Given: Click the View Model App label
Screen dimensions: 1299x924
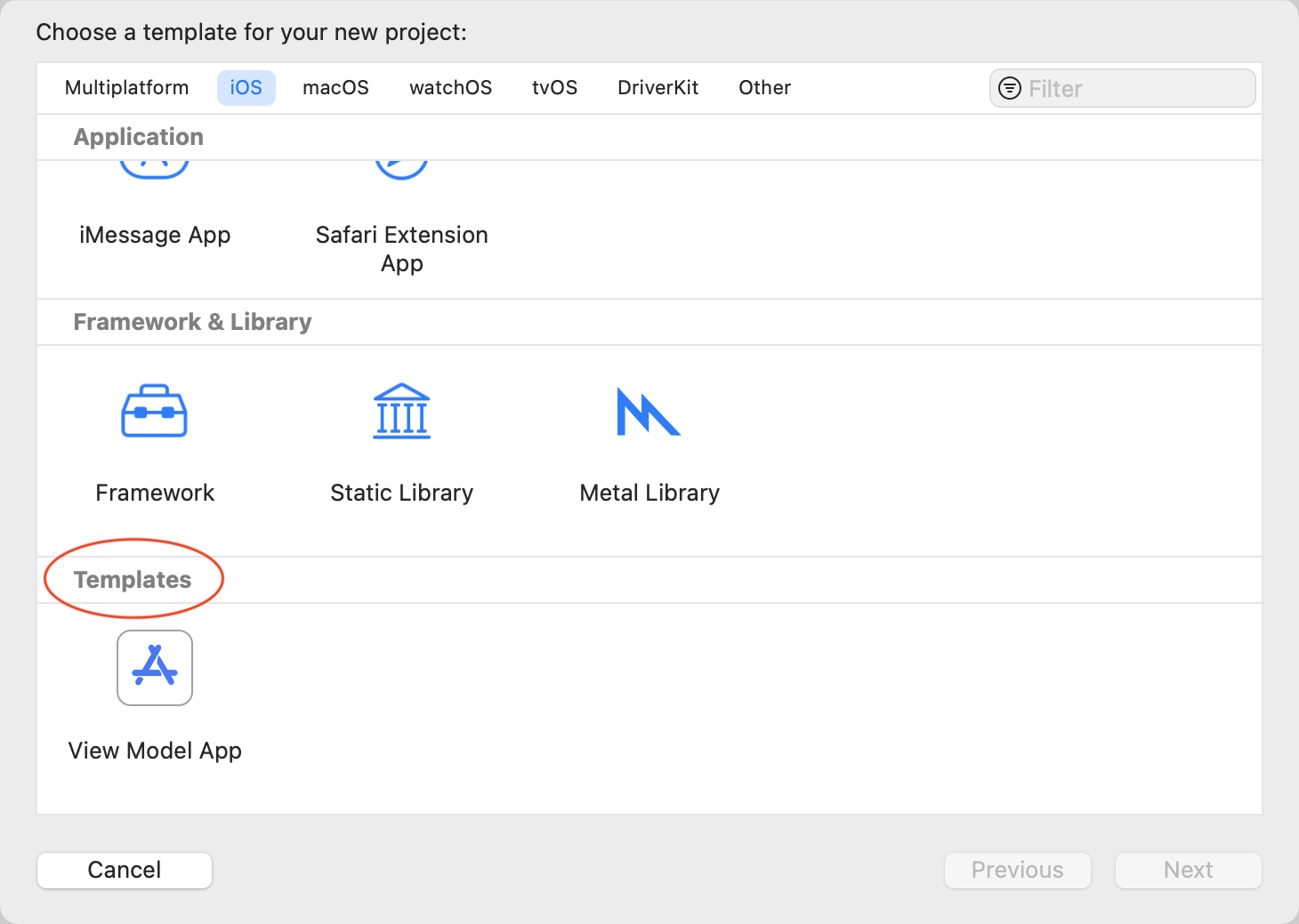Looking at the screenshot, I should (x=155, y=751).
